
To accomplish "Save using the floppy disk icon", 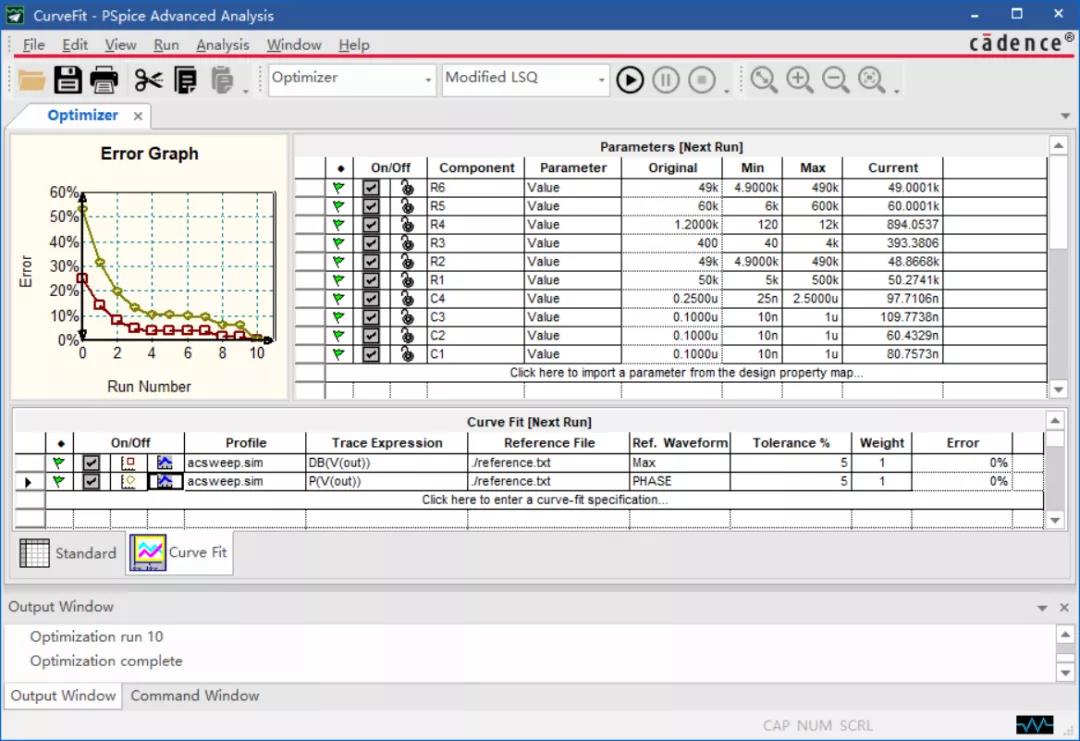I will pos(68,80).
